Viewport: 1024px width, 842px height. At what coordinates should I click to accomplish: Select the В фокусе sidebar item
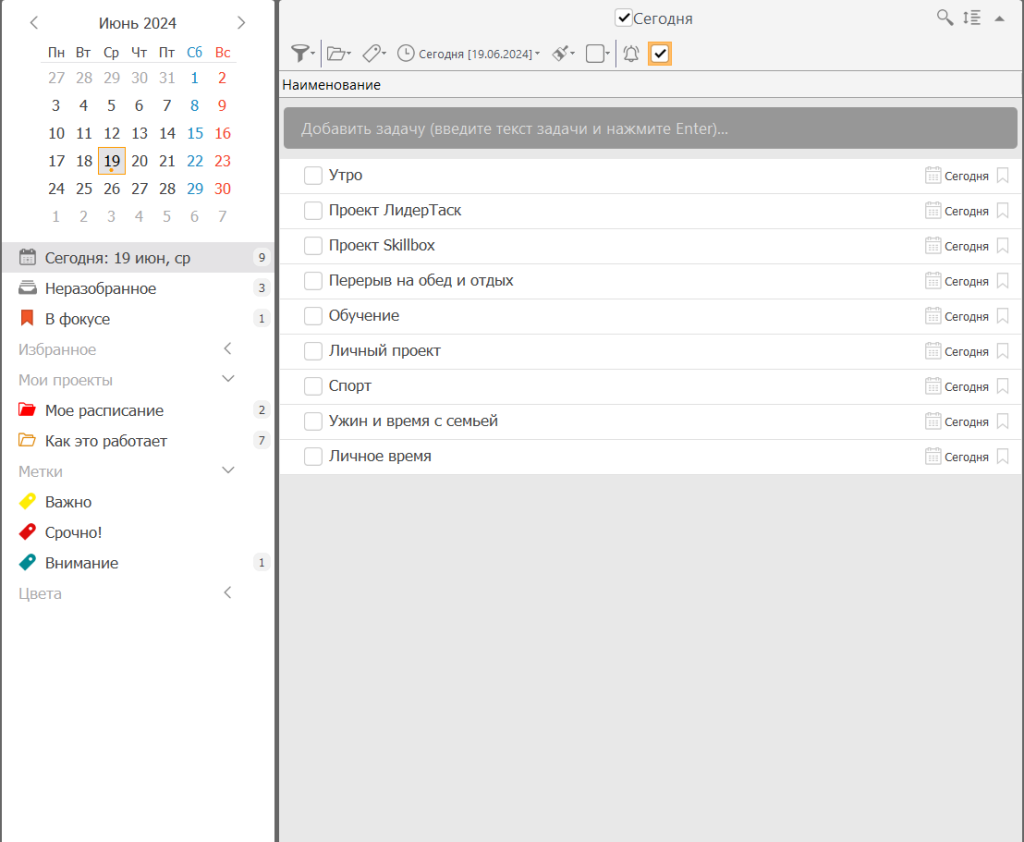coord(77,319)
